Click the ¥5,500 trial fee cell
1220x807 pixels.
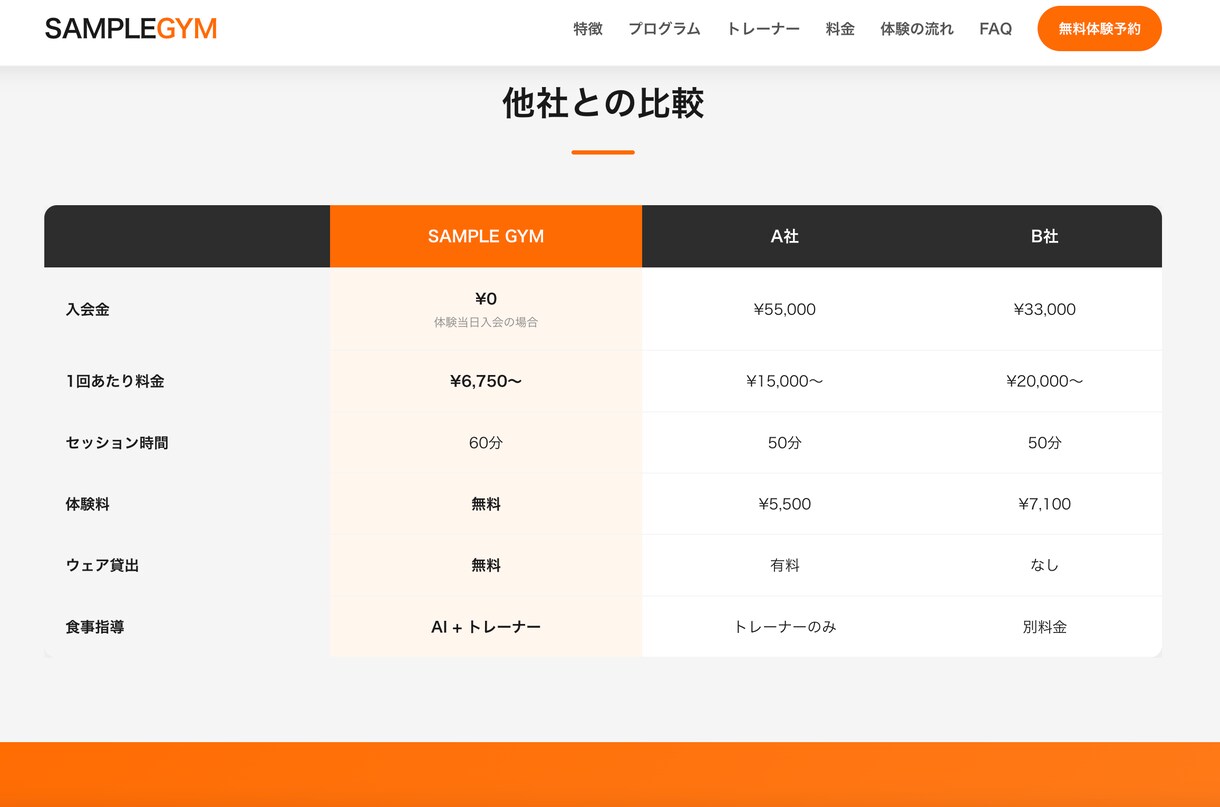785,504
